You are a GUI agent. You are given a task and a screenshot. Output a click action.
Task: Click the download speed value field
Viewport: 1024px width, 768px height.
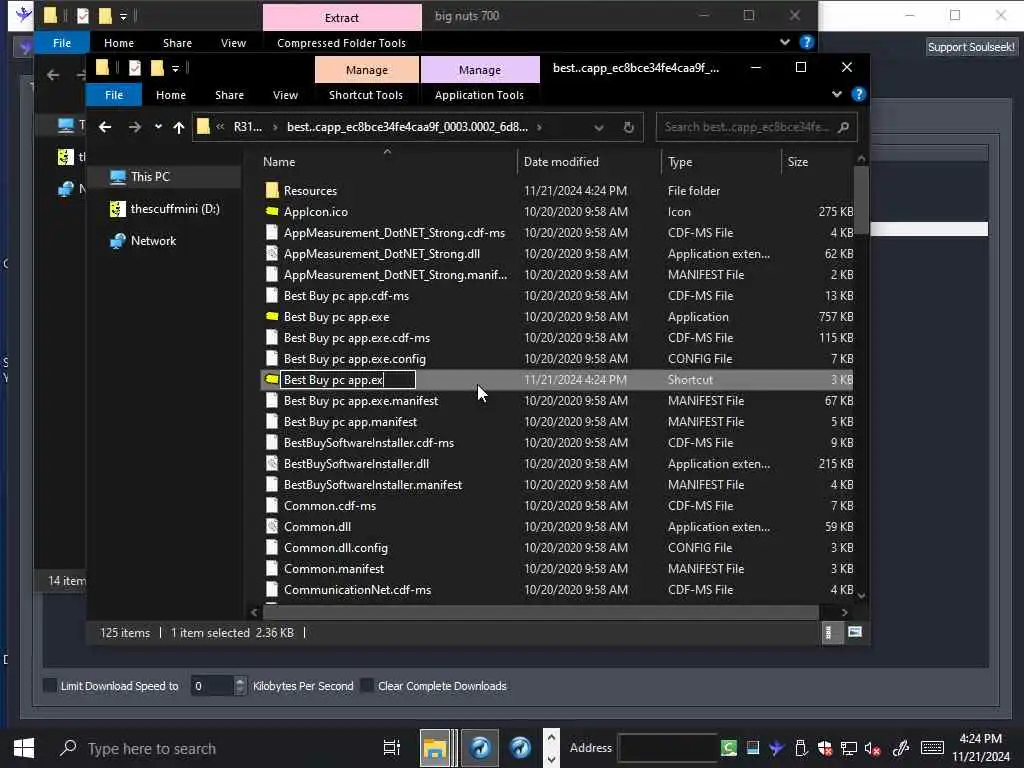coord(212,686)
